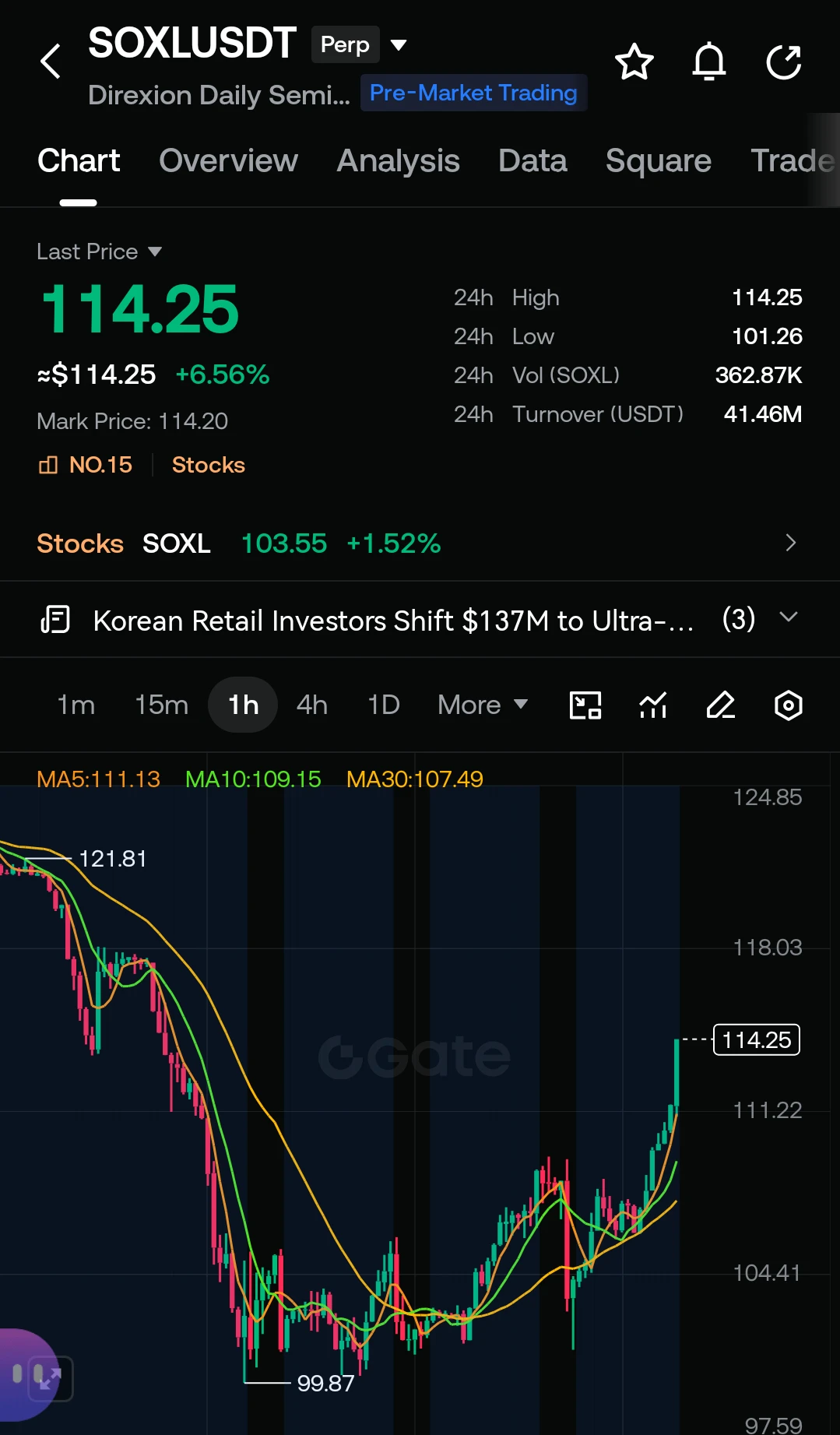This screenshot has width=840, height=1435.
Task: Tap the 24h Turnover value 41.46M
Action: pos(763,414)
